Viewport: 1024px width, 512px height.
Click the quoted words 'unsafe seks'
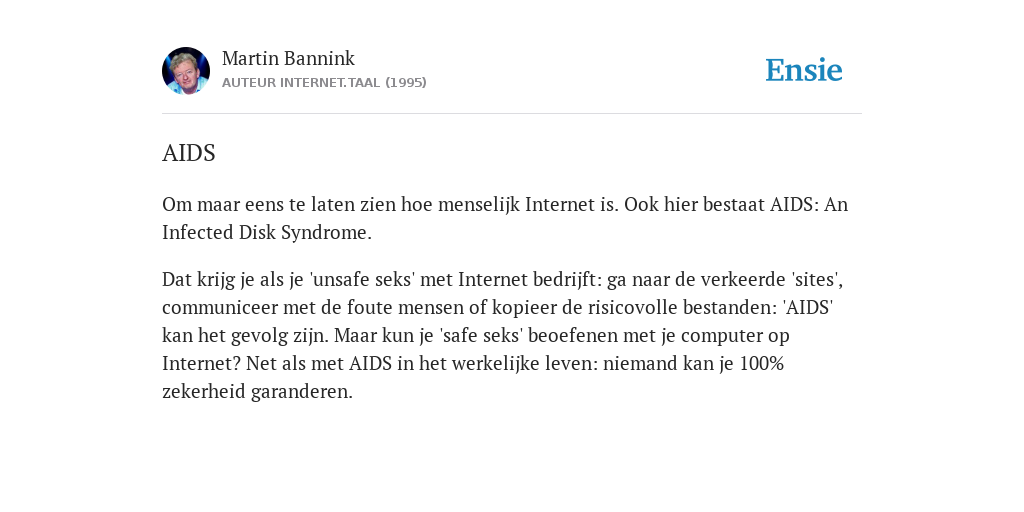[x=362, y=280]
